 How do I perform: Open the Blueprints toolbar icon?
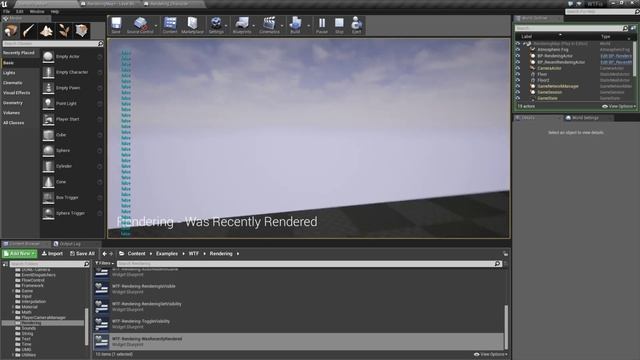click(x=242, y=25)
